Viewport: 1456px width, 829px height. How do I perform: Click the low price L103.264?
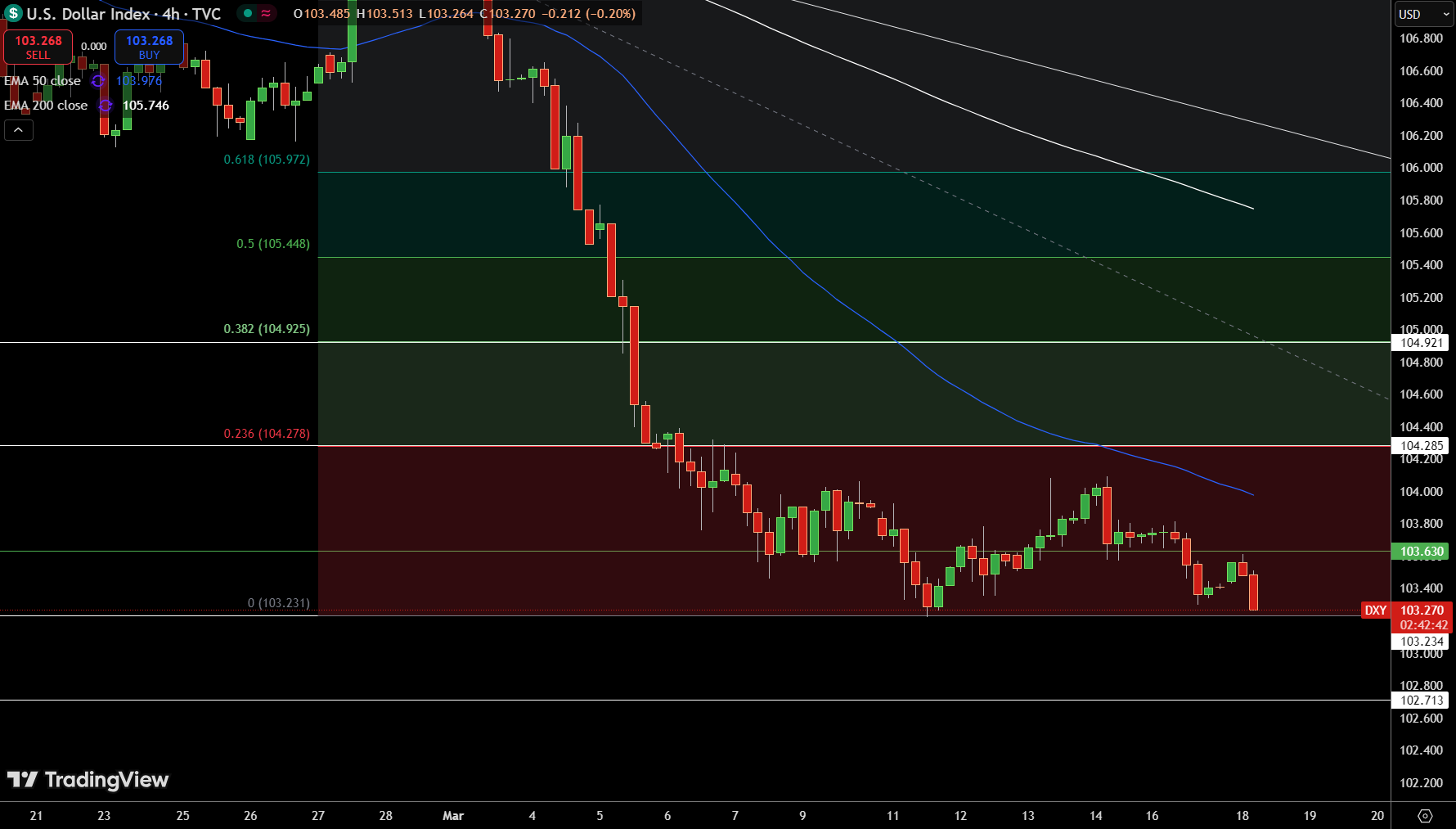coord(446,14)
